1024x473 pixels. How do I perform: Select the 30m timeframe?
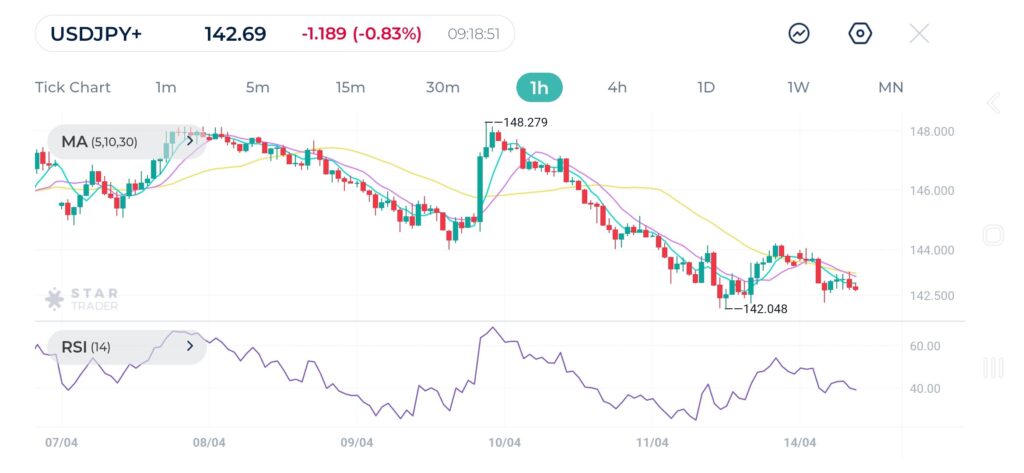click(443, 87)
